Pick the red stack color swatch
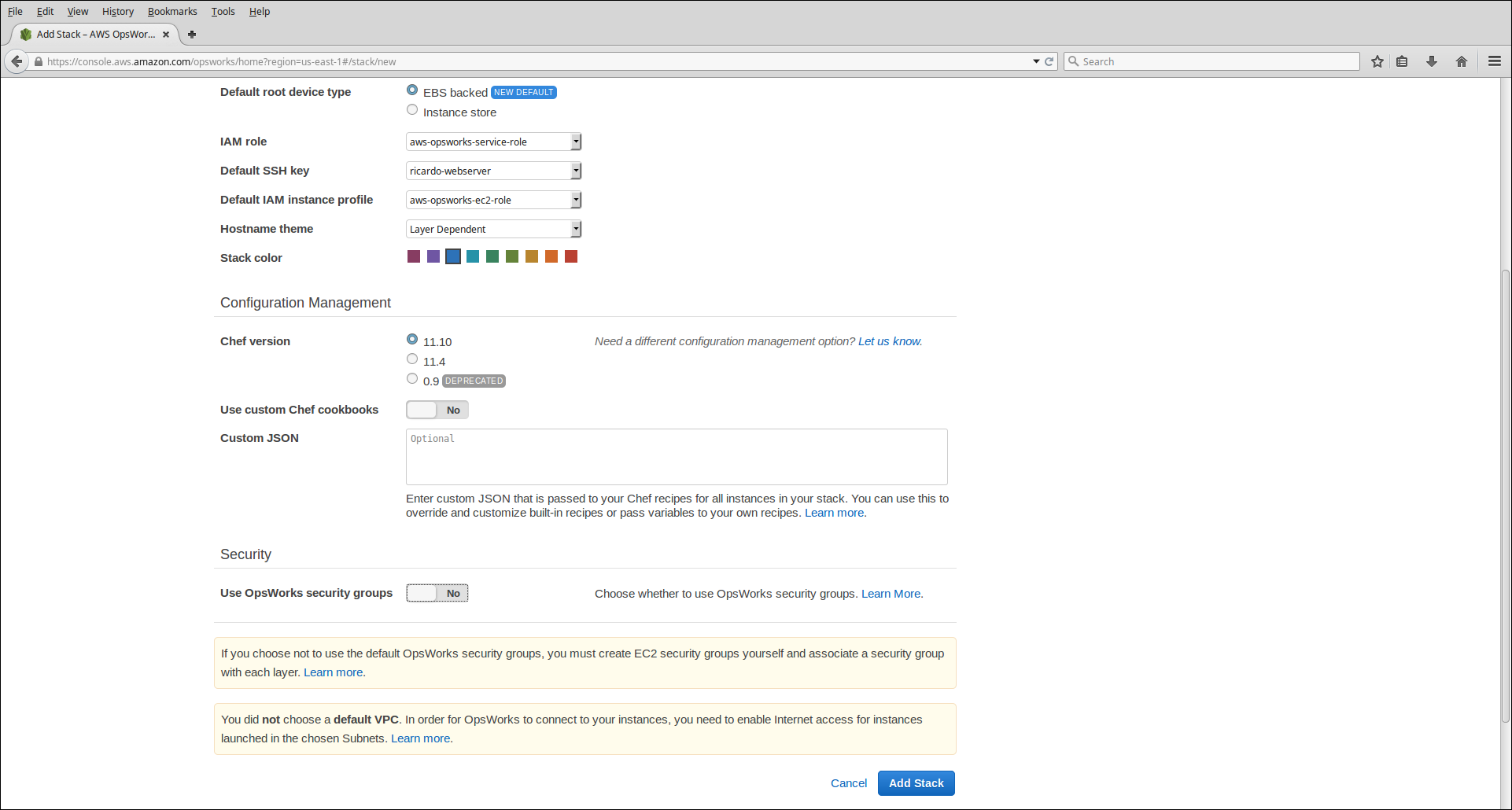The width and height of the screenshot is (1512, 810). coord(571,256)
